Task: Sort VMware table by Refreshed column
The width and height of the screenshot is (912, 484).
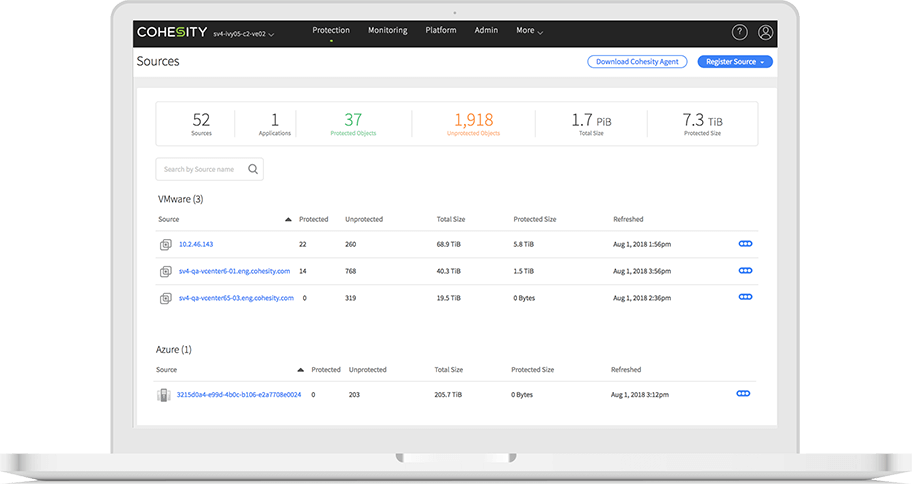Action: click(x=628, y=219)
